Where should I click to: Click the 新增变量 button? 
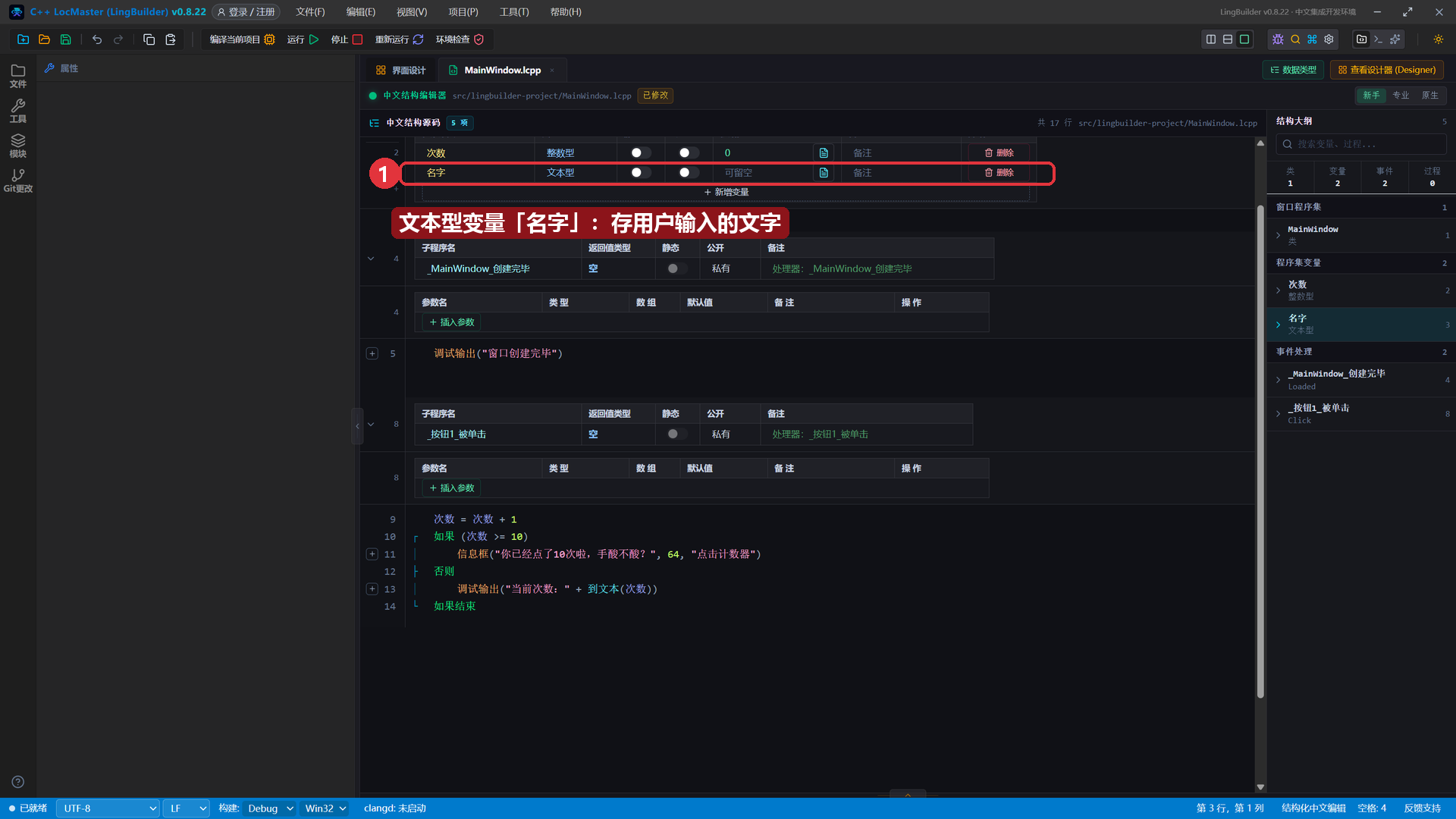point(726,193)
